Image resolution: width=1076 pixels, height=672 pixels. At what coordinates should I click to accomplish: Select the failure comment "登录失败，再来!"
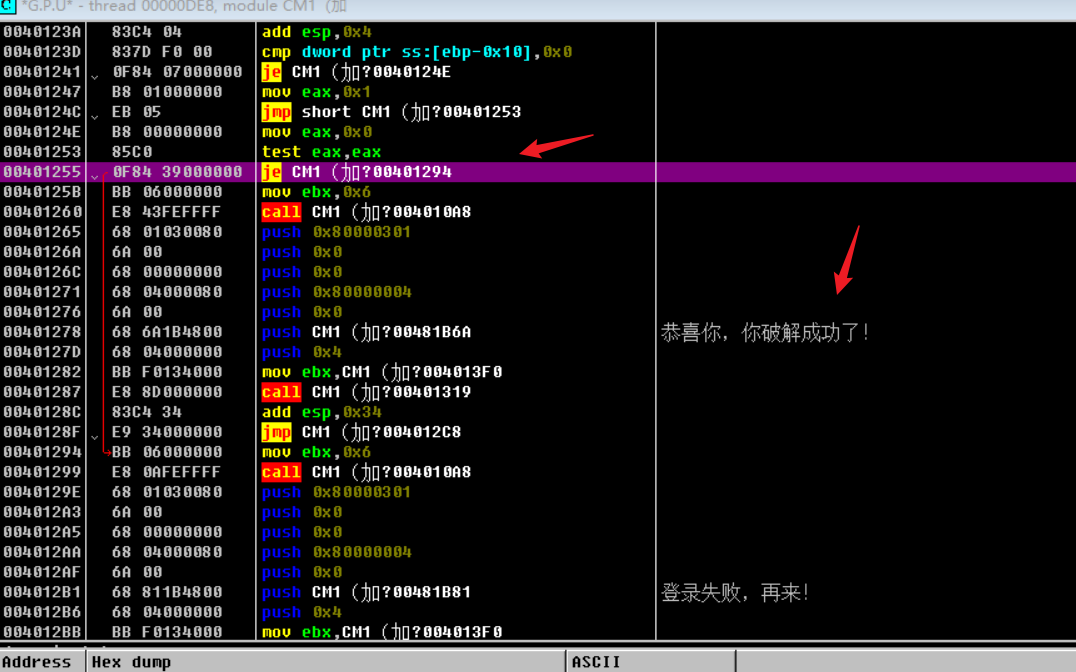tap(734, 592)
